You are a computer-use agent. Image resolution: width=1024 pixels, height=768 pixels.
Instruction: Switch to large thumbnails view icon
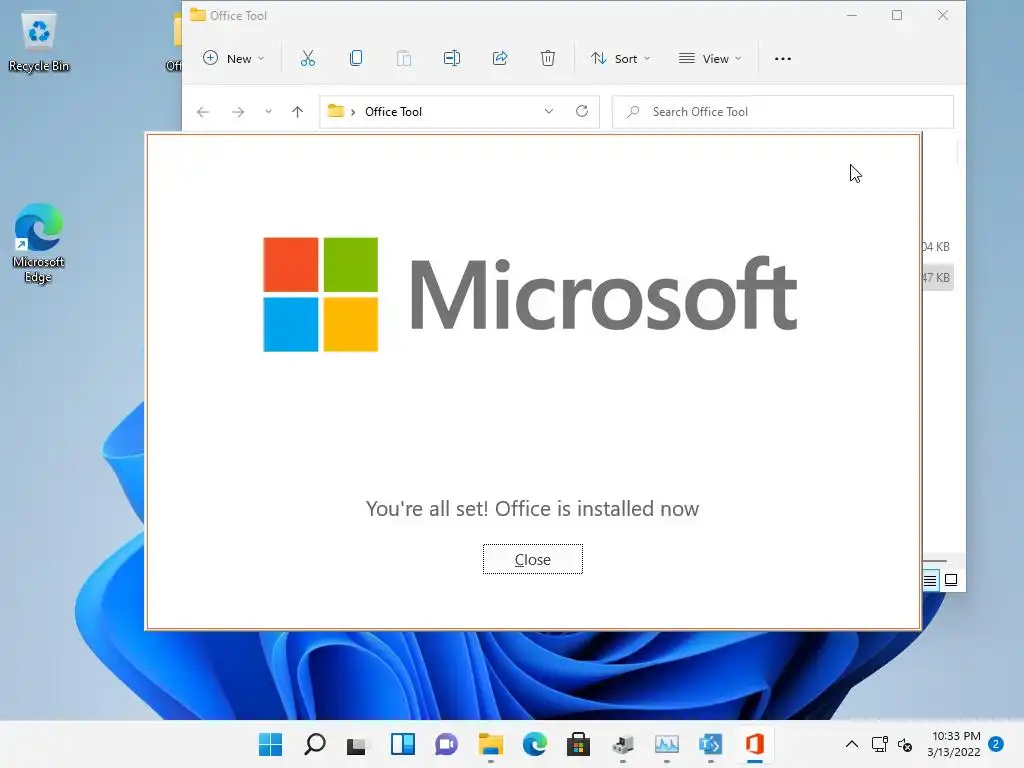click(951, 580)
